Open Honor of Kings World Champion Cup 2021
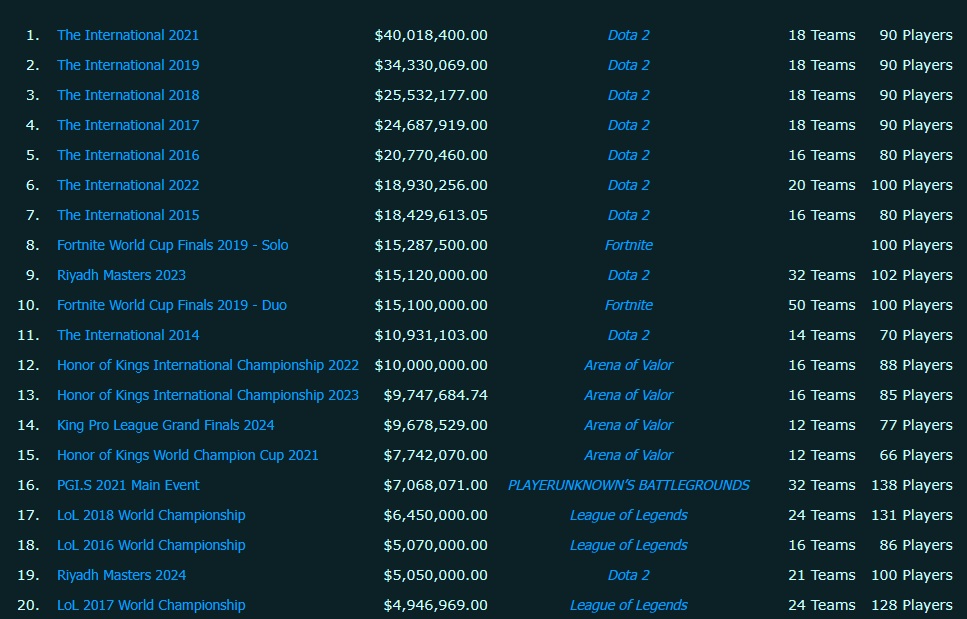 [187, 455]
